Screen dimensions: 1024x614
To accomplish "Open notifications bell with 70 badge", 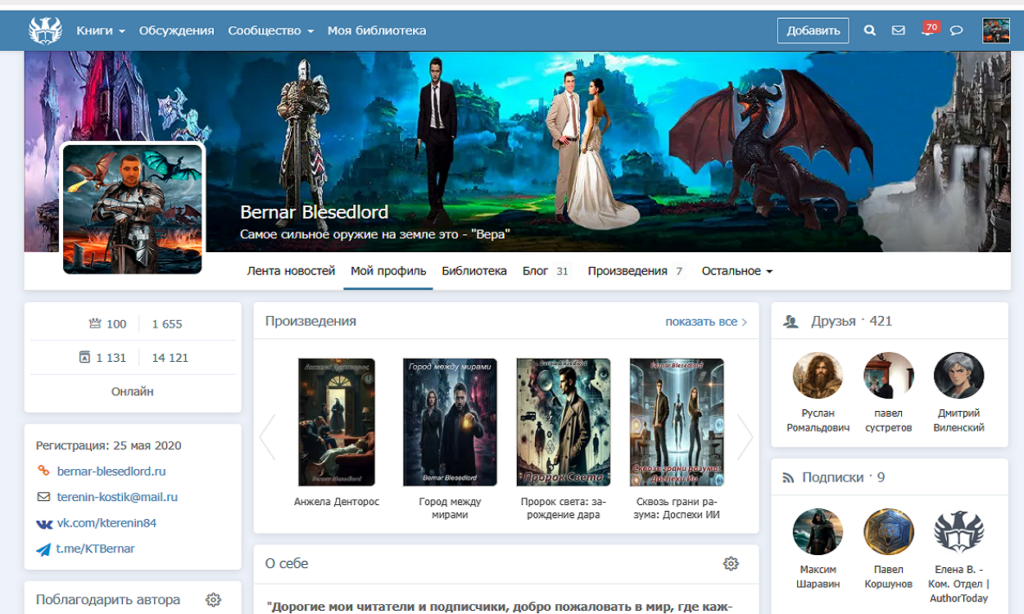I will [928, 30].
